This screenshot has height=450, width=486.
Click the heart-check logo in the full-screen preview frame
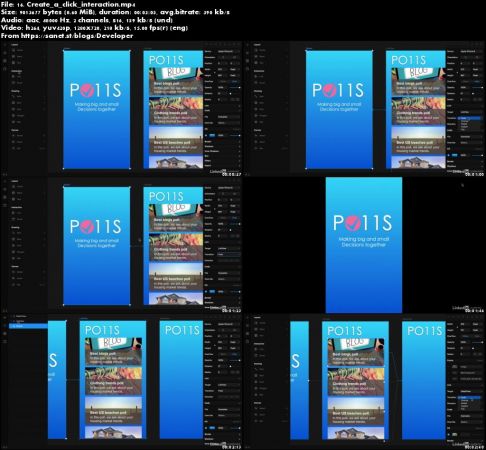[x=353, y=223]
